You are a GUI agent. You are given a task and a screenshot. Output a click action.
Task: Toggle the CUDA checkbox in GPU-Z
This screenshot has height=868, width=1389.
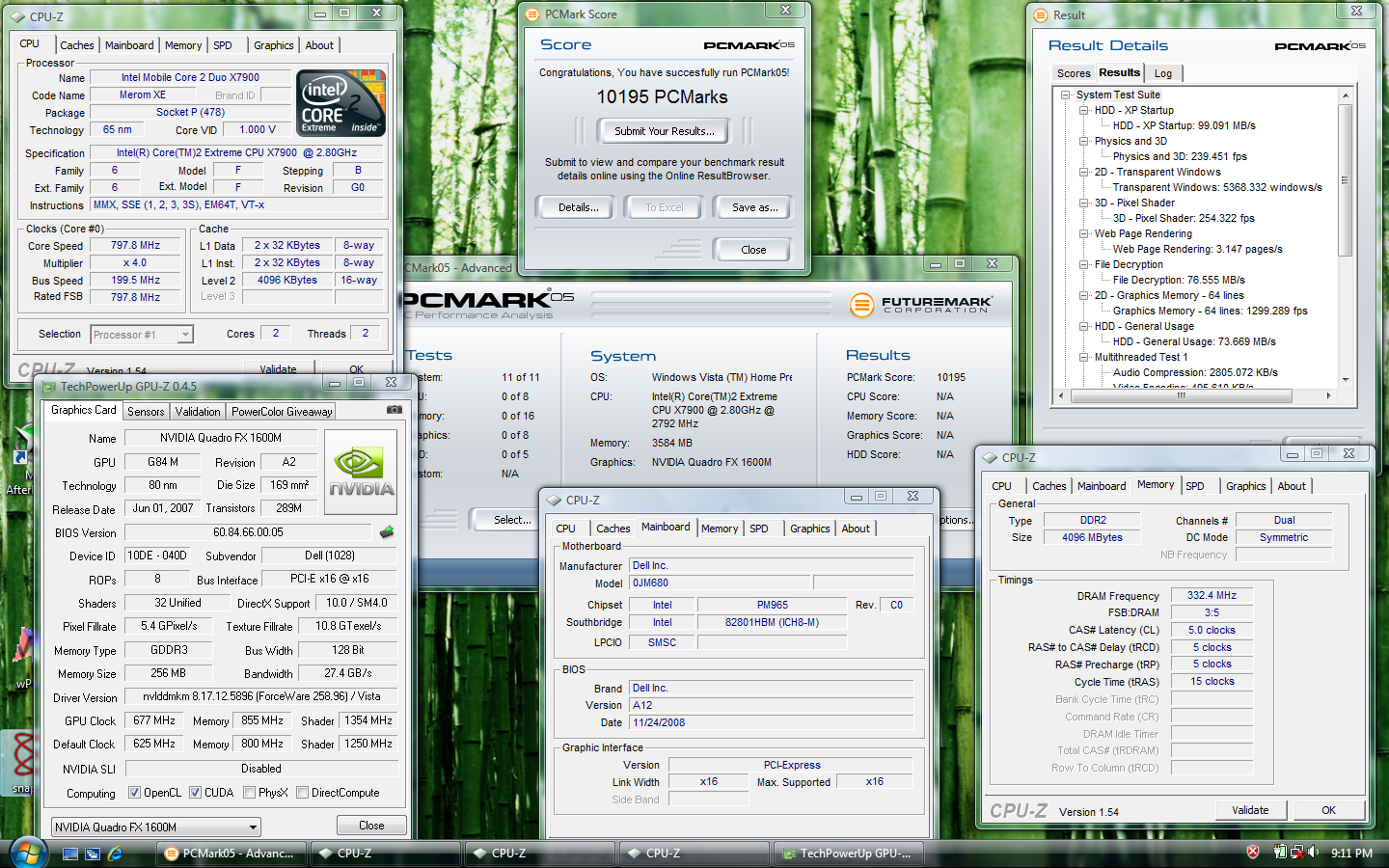point(196,793)
